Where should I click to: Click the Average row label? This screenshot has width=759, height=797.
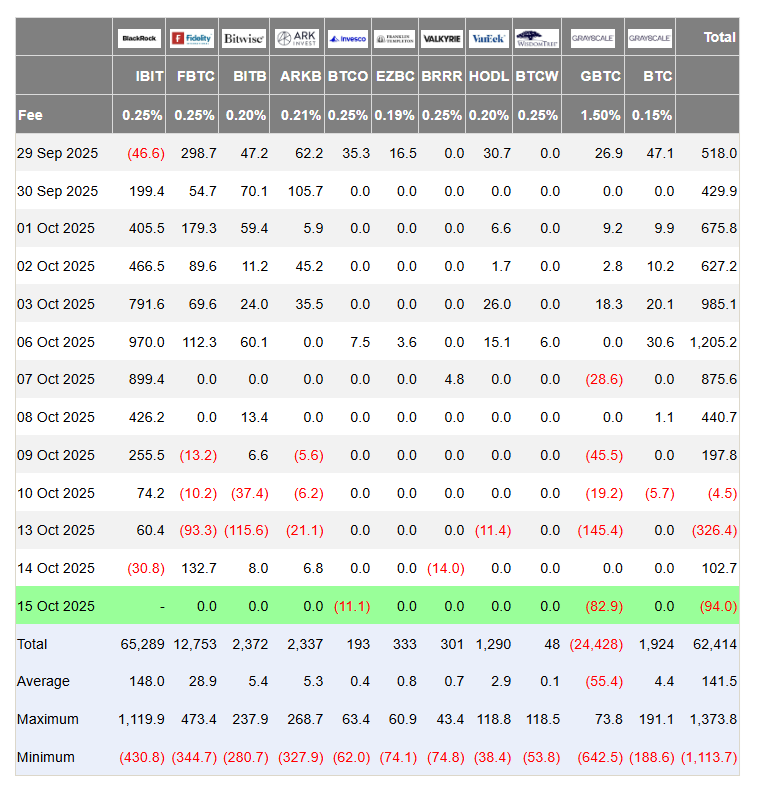pos(43,681)
